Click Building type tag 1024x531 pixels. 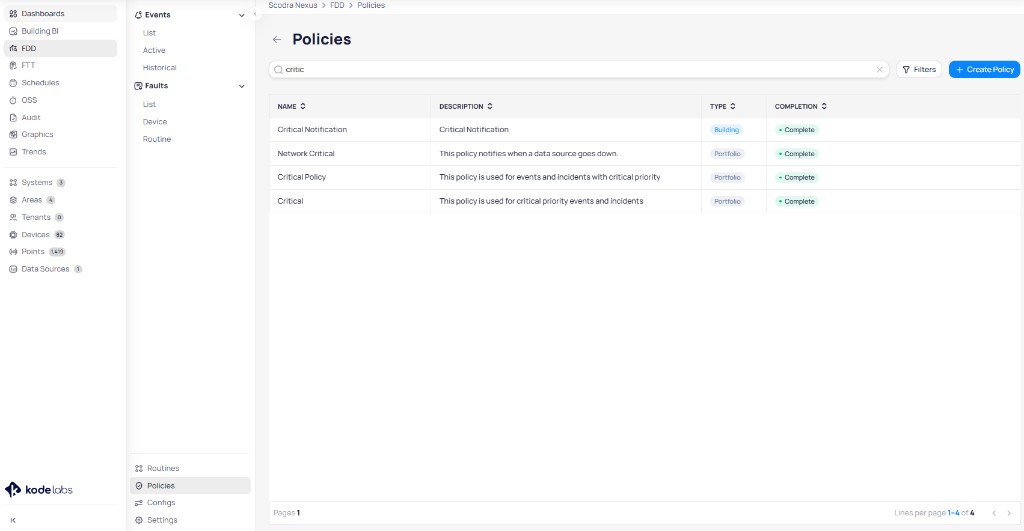click(x=726, y=130)
